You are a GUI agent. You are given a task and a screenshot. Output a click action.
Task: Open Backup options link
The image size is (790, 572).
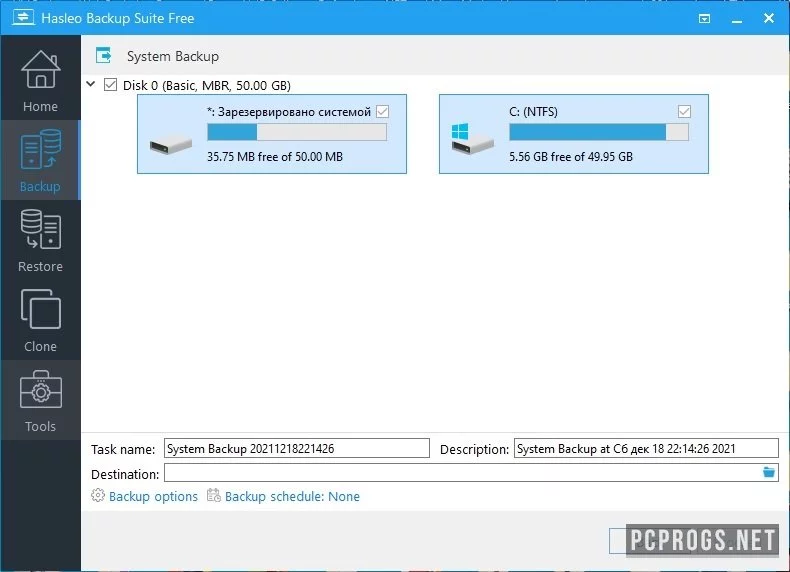153,496
